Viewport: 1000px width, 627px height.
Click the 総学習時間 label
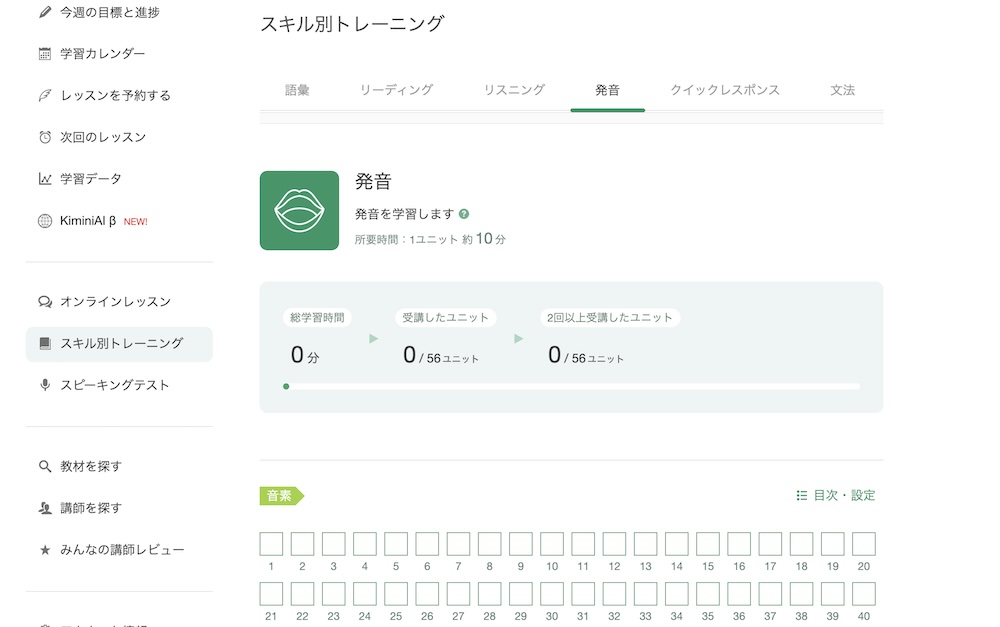317,318
